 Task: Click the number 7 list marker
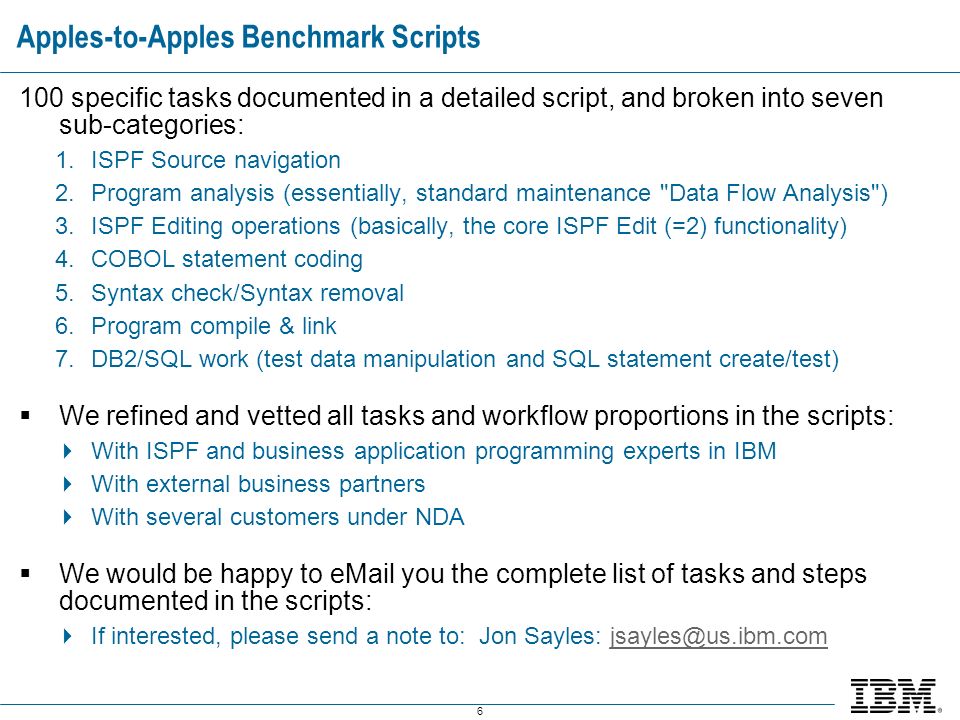[64, 359]
